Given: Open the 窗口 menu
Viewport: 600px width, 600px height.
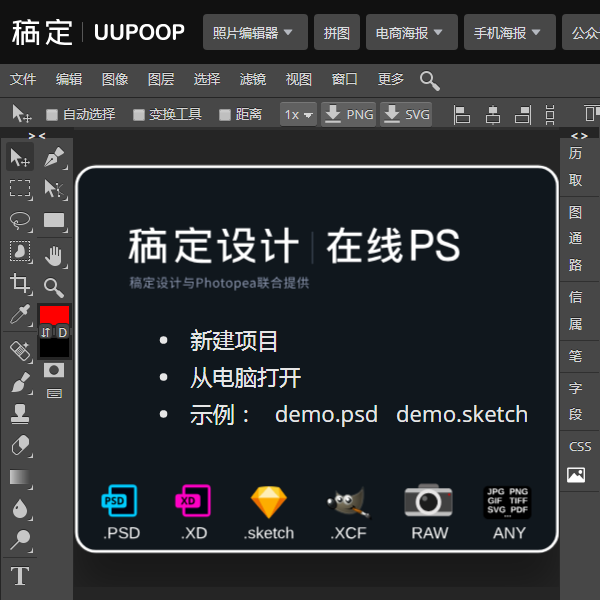Looking at the screenshot, I should pos(344,79).
